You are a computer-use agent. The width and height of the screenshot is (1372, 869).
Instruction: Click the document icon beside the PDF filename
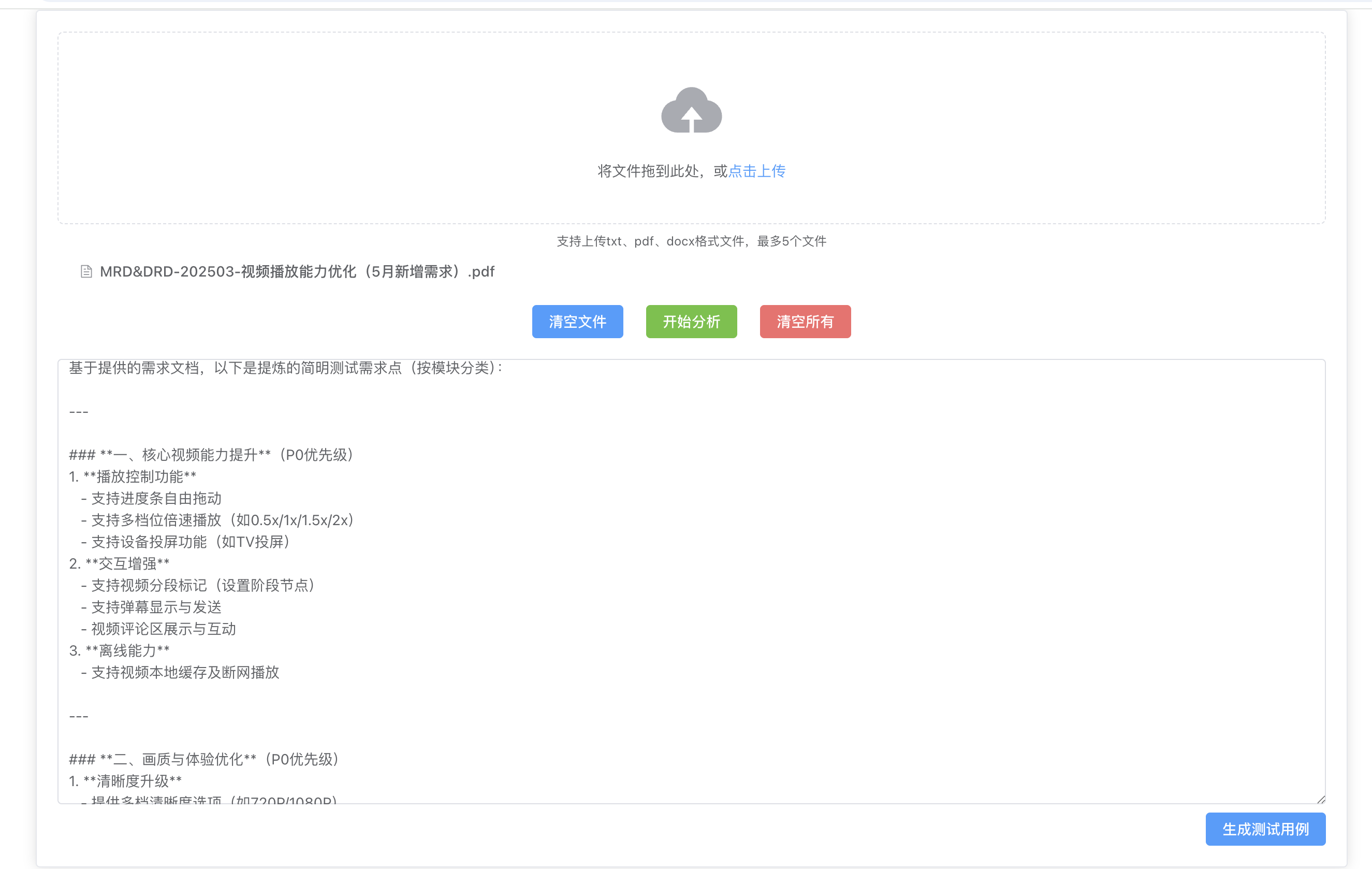[86, 272]
